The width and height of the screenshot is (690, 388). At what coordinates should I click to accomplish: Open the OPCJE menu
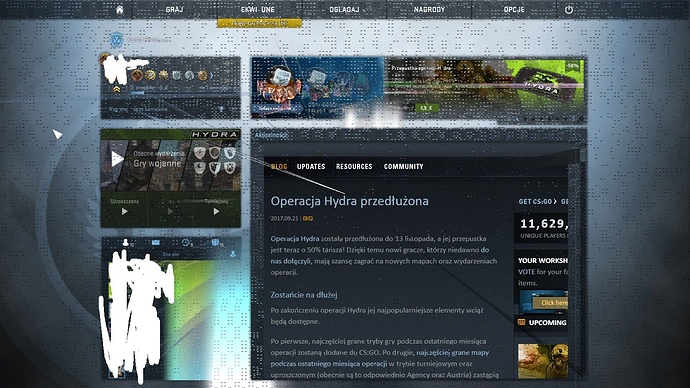(514, 9)
